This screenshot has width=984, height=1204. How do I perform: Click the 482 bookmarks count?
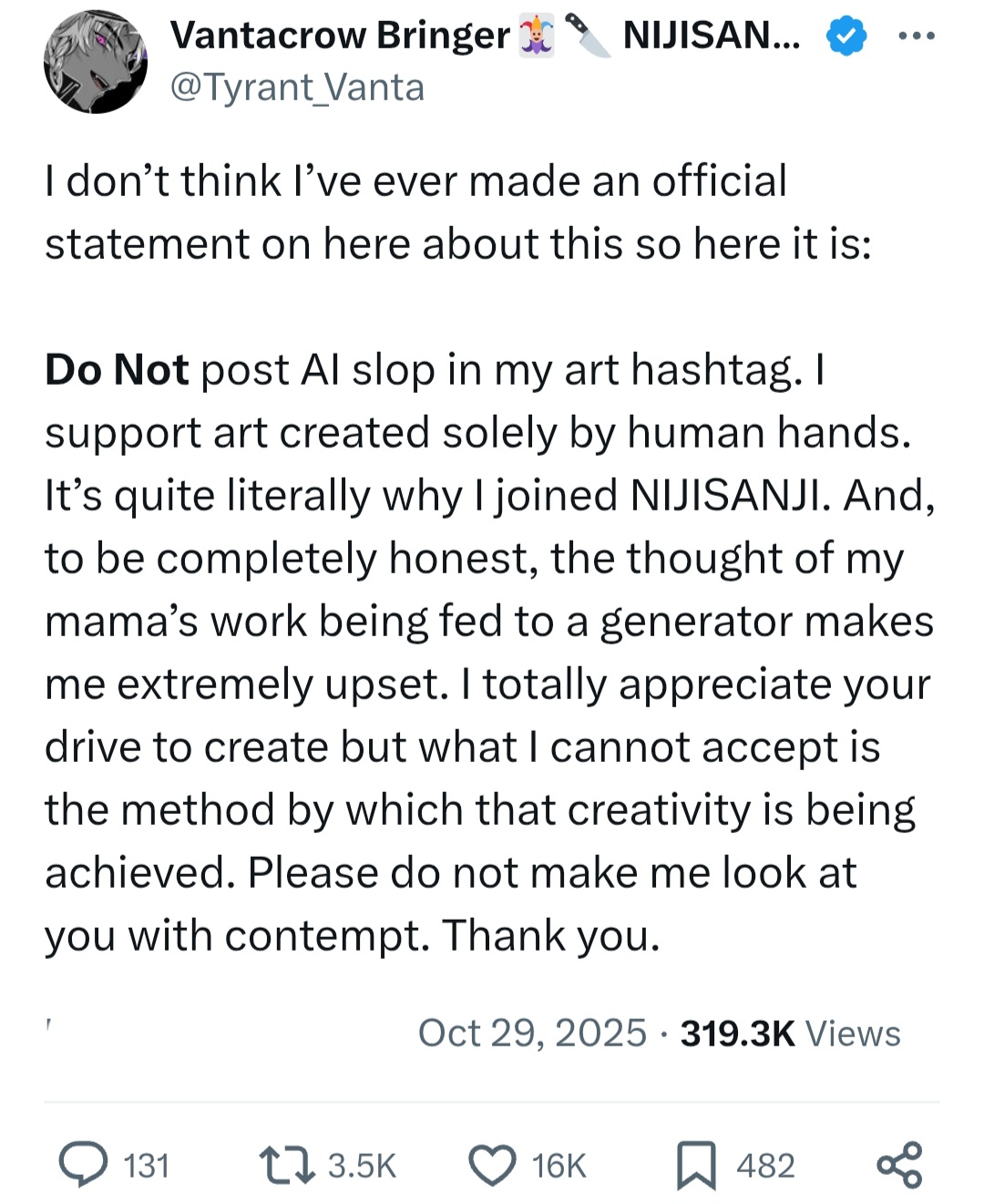click(765, 1166)
